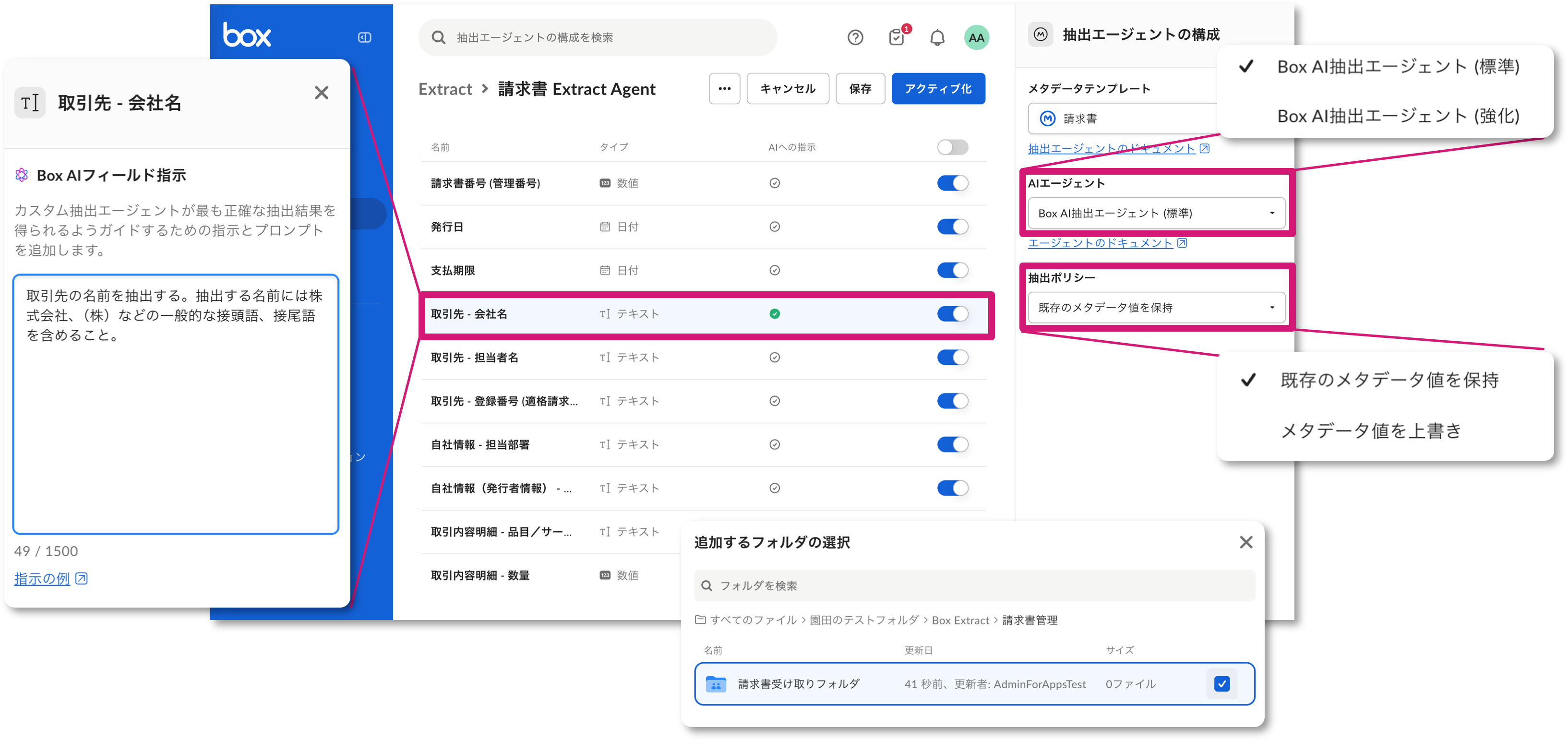
Task: Open the tasks clipboard icon with badge
Action: (x=896, y=38)
